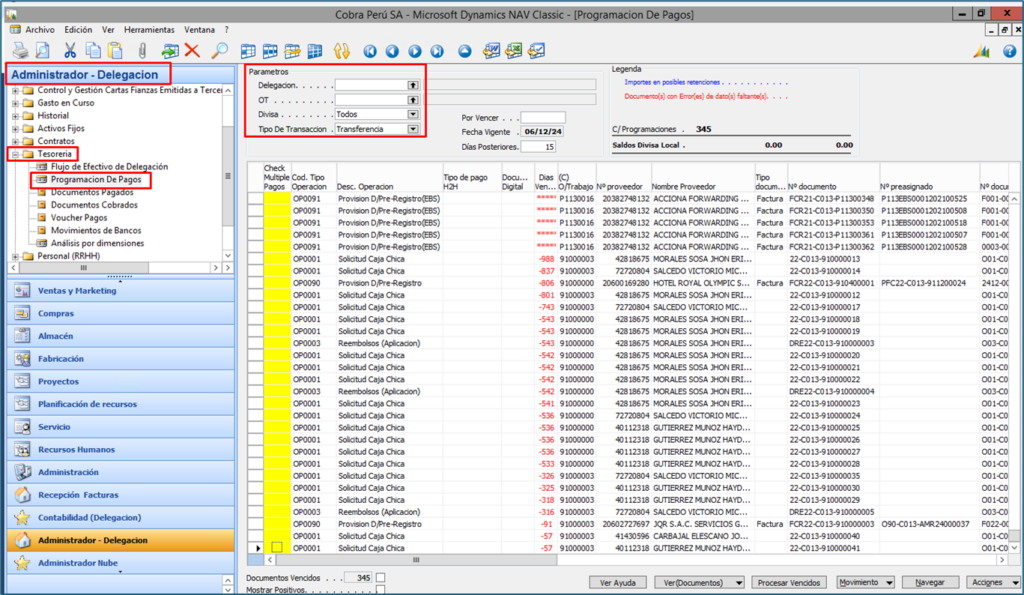Image resolution: width=1024 pixels, height=595 pixels.
Task: Go to the first record with the toolbar arrow
Action: (370, 51)
